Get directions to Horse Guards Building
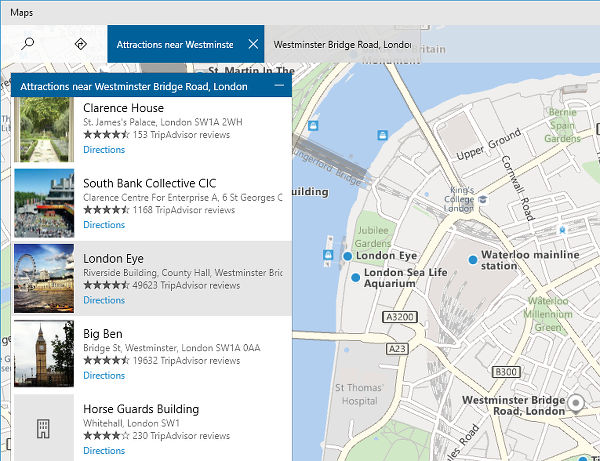Image resolution: width=600 pixels, height=461 pixels. click(104, 451)
